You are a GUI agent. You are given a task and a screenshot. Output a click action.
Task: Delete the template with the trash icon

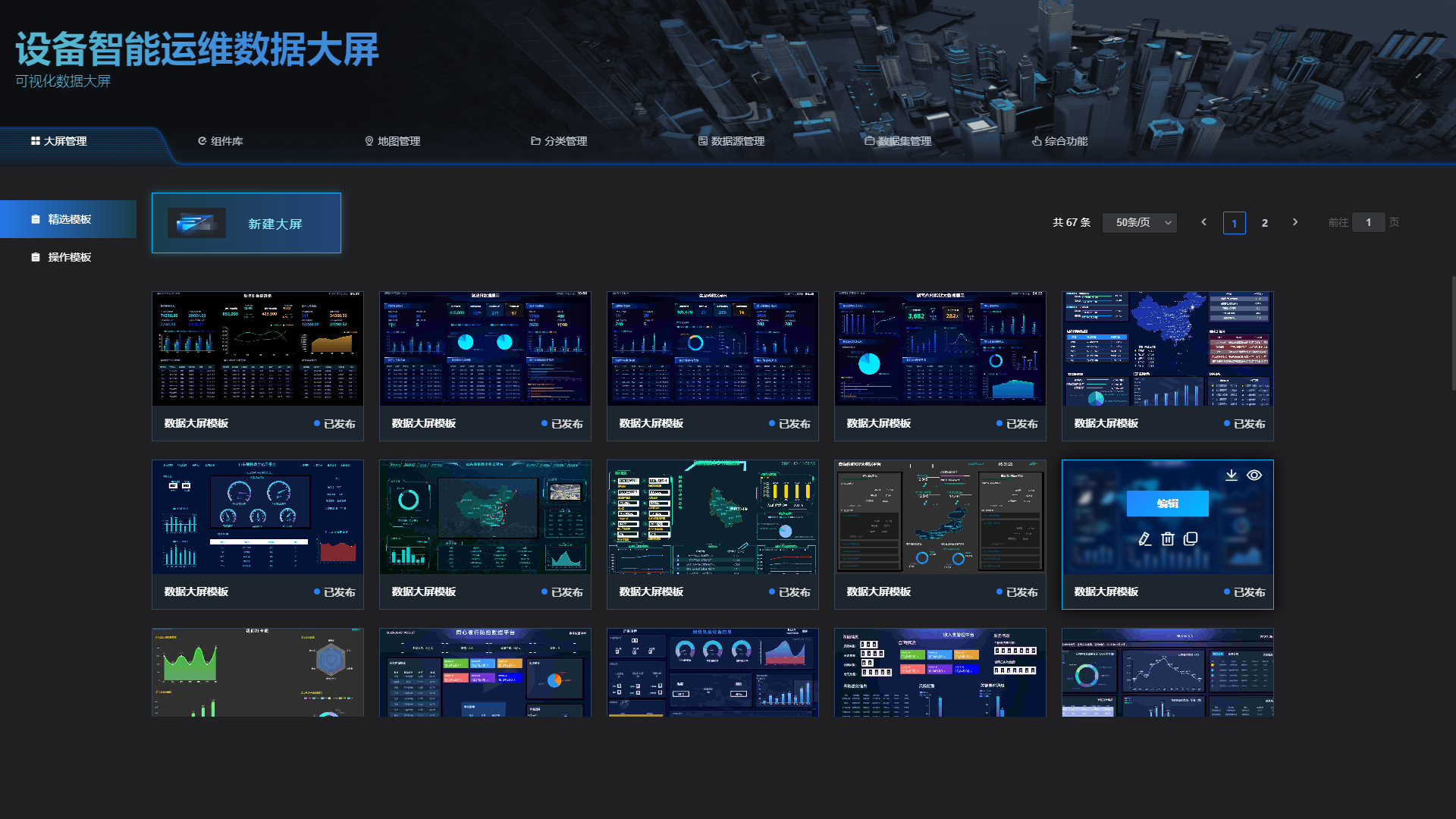click(1168, 538)
